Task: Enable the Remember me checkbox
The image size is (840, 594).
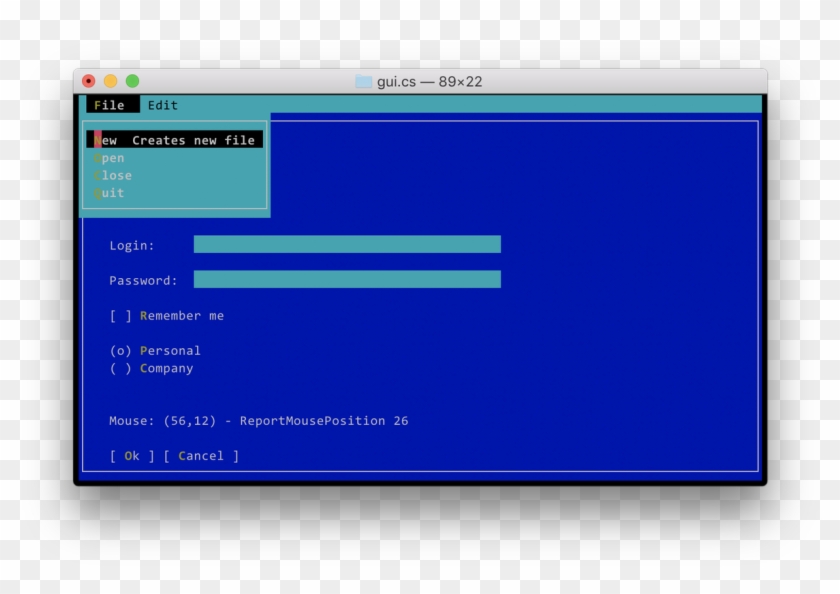Action: (121, 316)
